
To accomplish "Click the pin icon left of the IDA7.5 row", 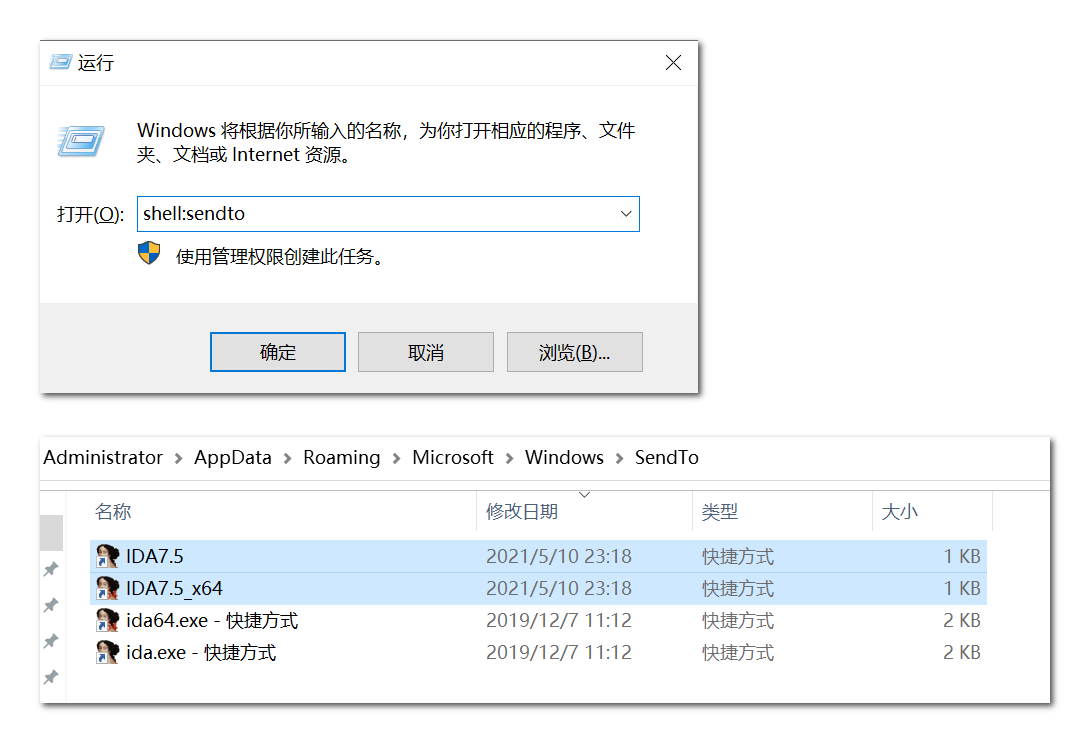I will 51,569.
